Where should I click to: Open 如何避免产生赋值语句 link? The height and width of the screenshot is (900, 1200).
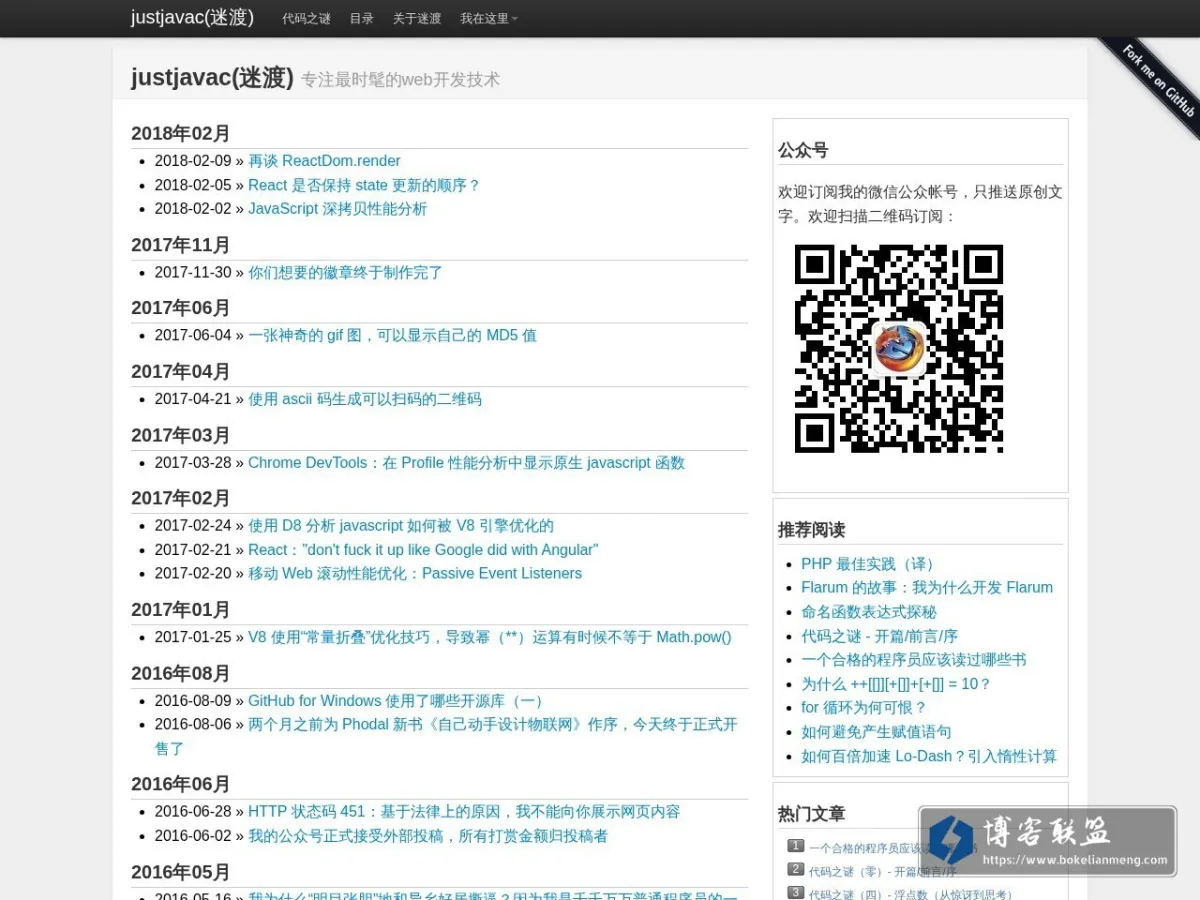[x=876, y=732]
